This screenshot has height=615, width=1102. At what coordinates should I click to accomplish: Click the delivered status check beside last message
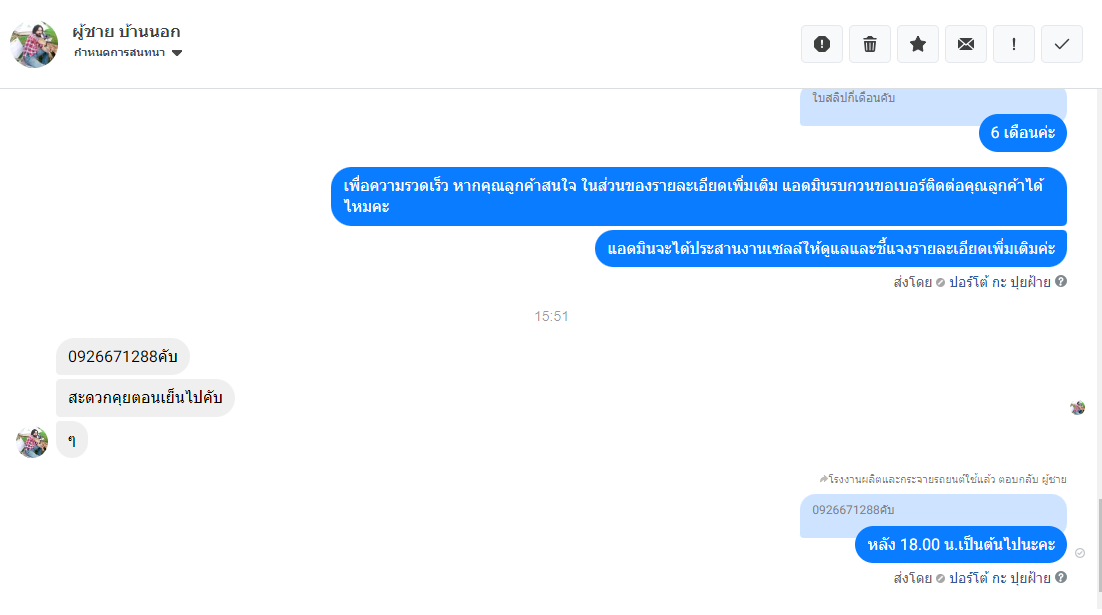1080,553
